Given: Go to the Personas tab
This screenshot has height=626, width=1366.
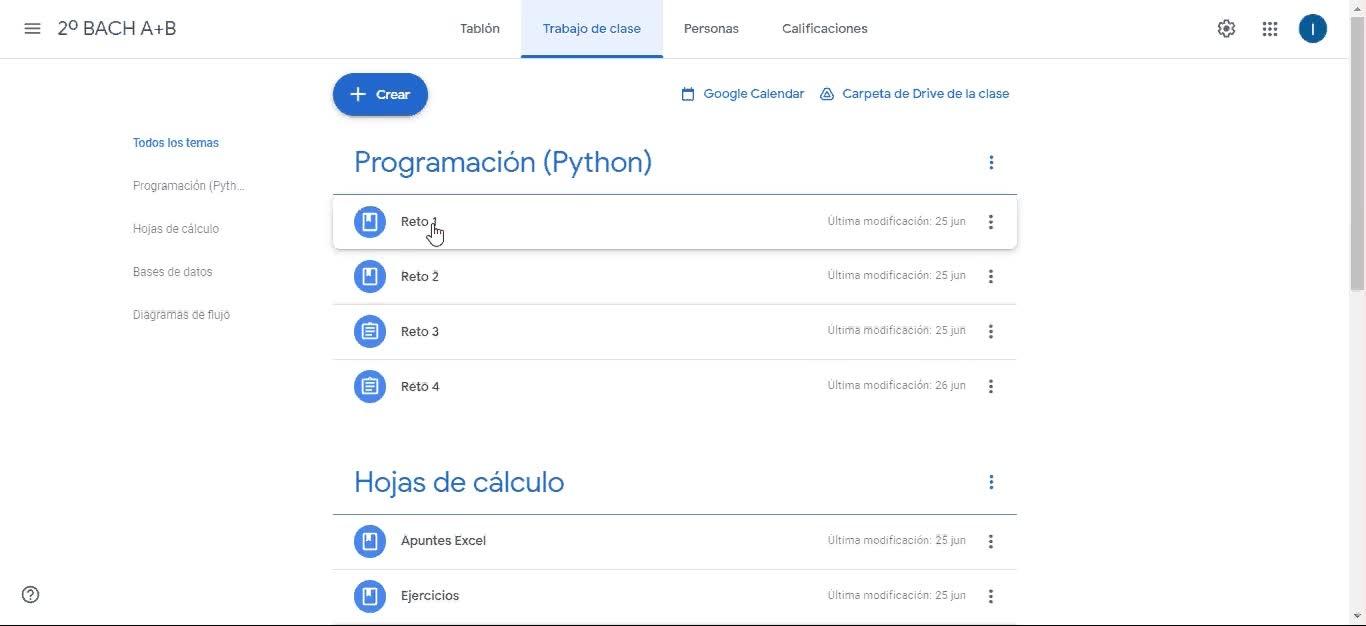Looking at the screenshot, I should point(711,29).
